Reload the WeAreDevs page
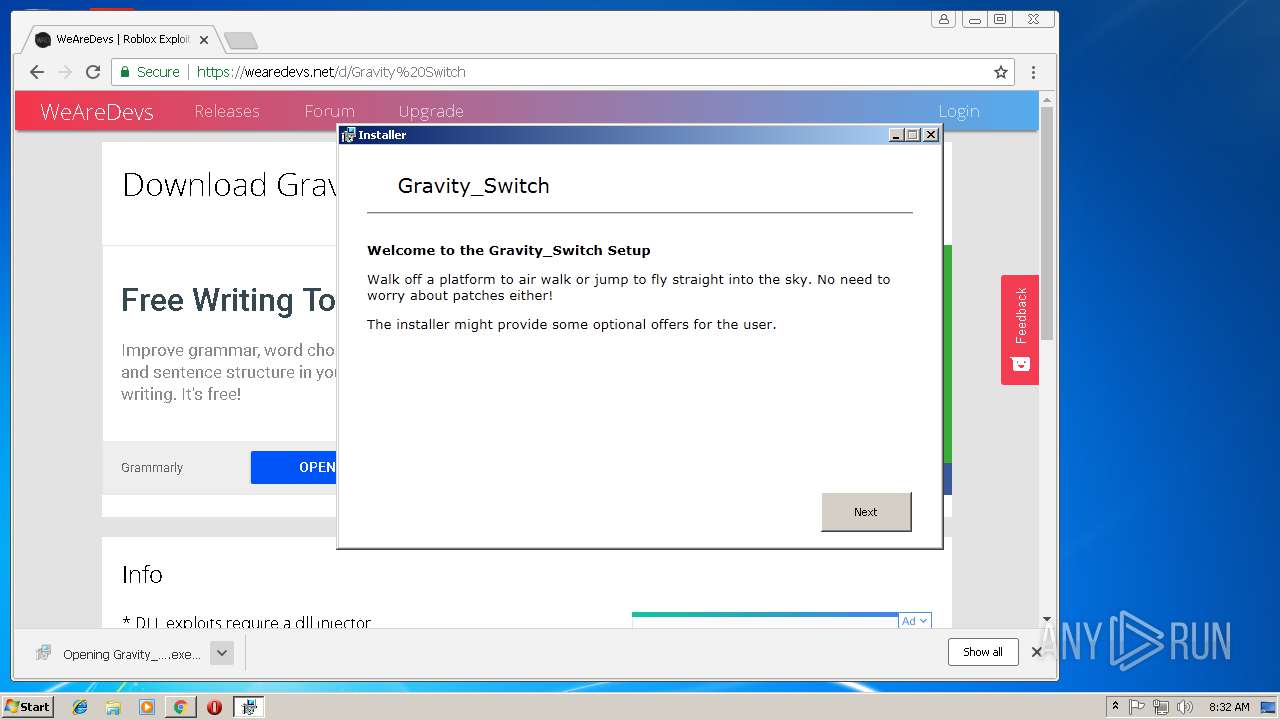Screen dimensions: 1280x720 (x=93, y=72)
